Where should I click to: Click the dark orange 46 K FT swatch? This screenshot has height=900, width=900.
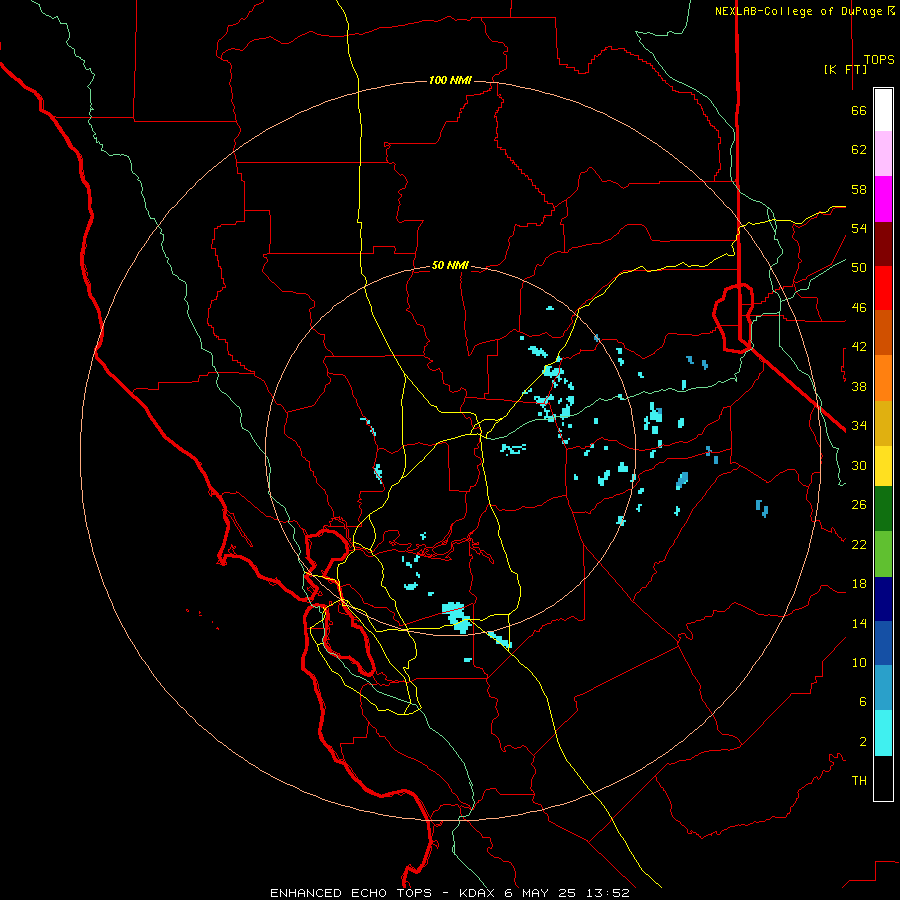[x=883, y=332]
